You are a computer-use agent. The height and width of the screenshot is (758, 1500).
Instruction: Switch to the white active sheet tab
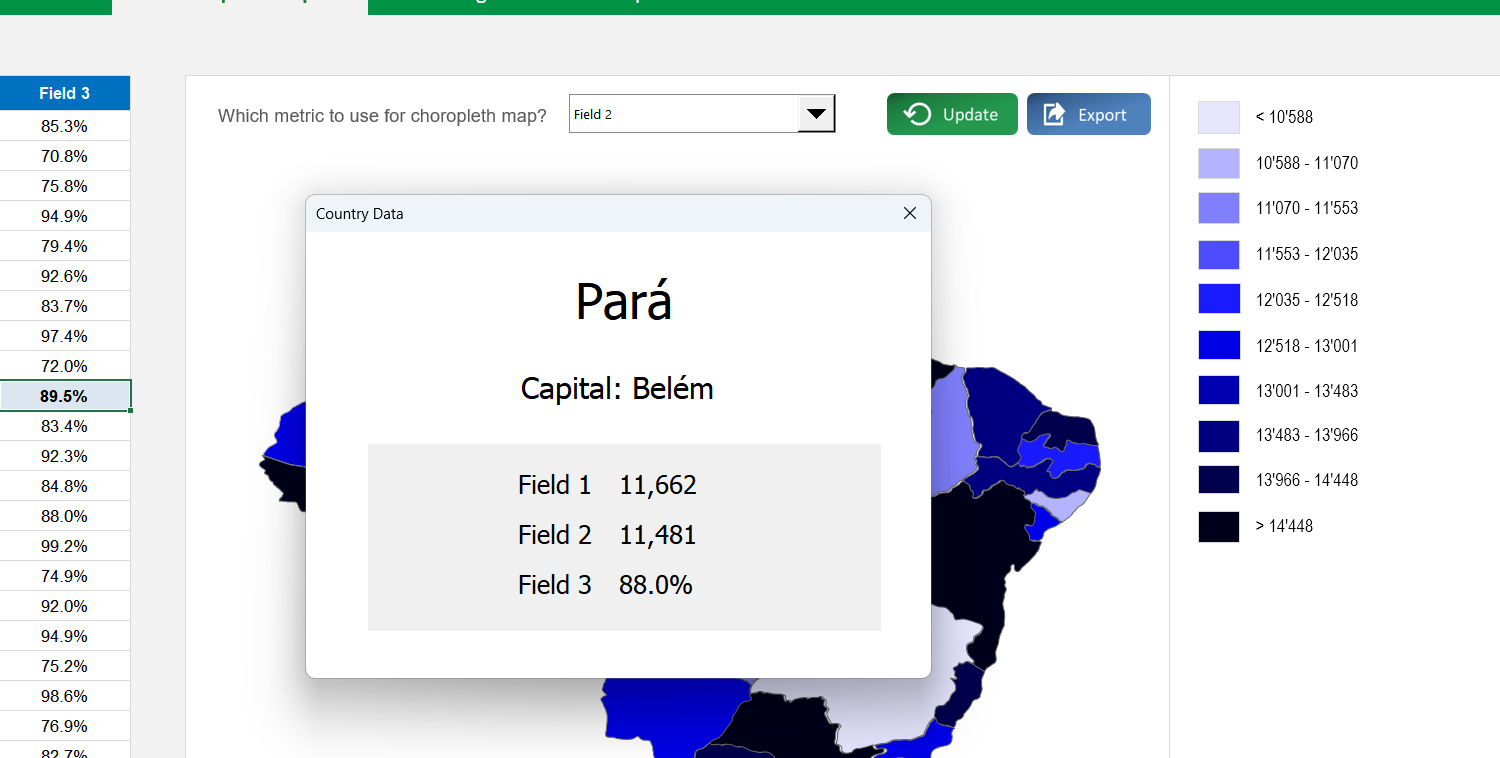[240, 7]
